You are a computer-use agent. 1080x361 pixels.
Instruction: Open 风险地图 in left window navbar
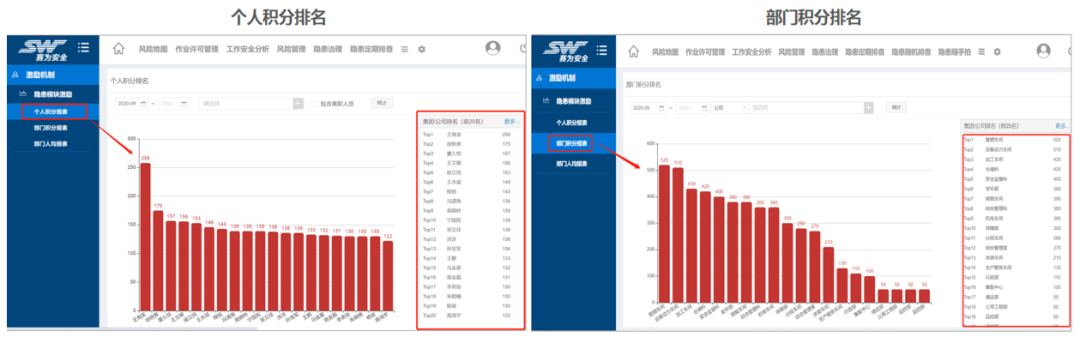153,49
